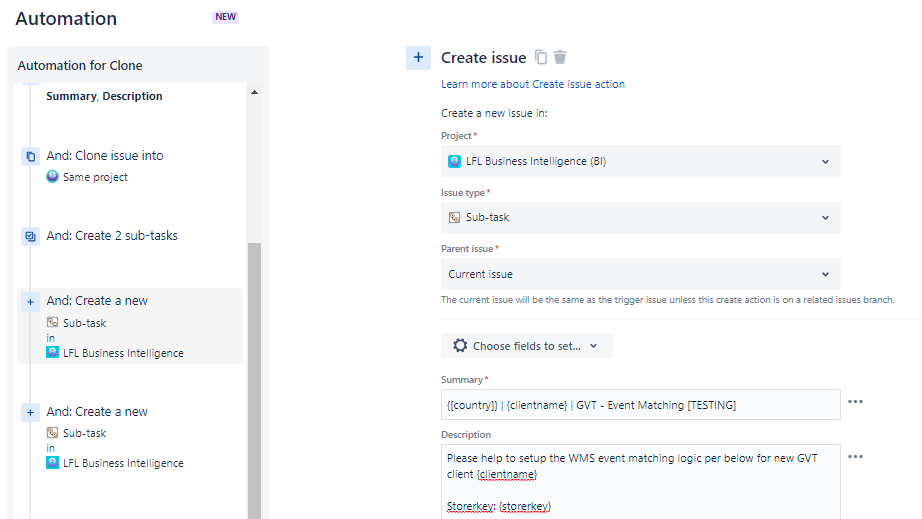Viewport: 922px width, 519px height.
Task: Click the scroll up arrow in rule list
Action: point(254,92)
